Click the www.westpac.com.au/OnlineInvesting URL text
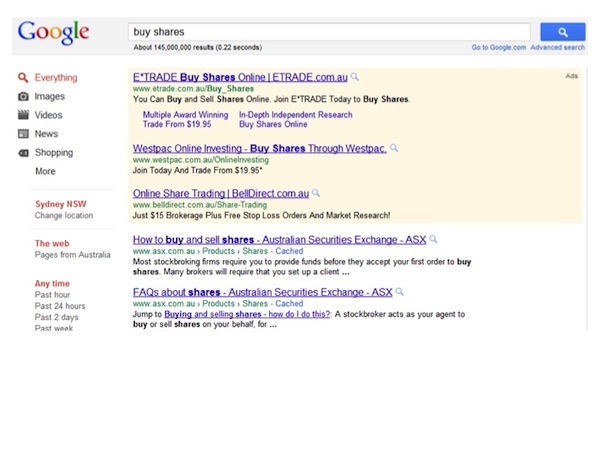Image resolution: width=600 pixels, height=450 pixels. coord(201,160)
